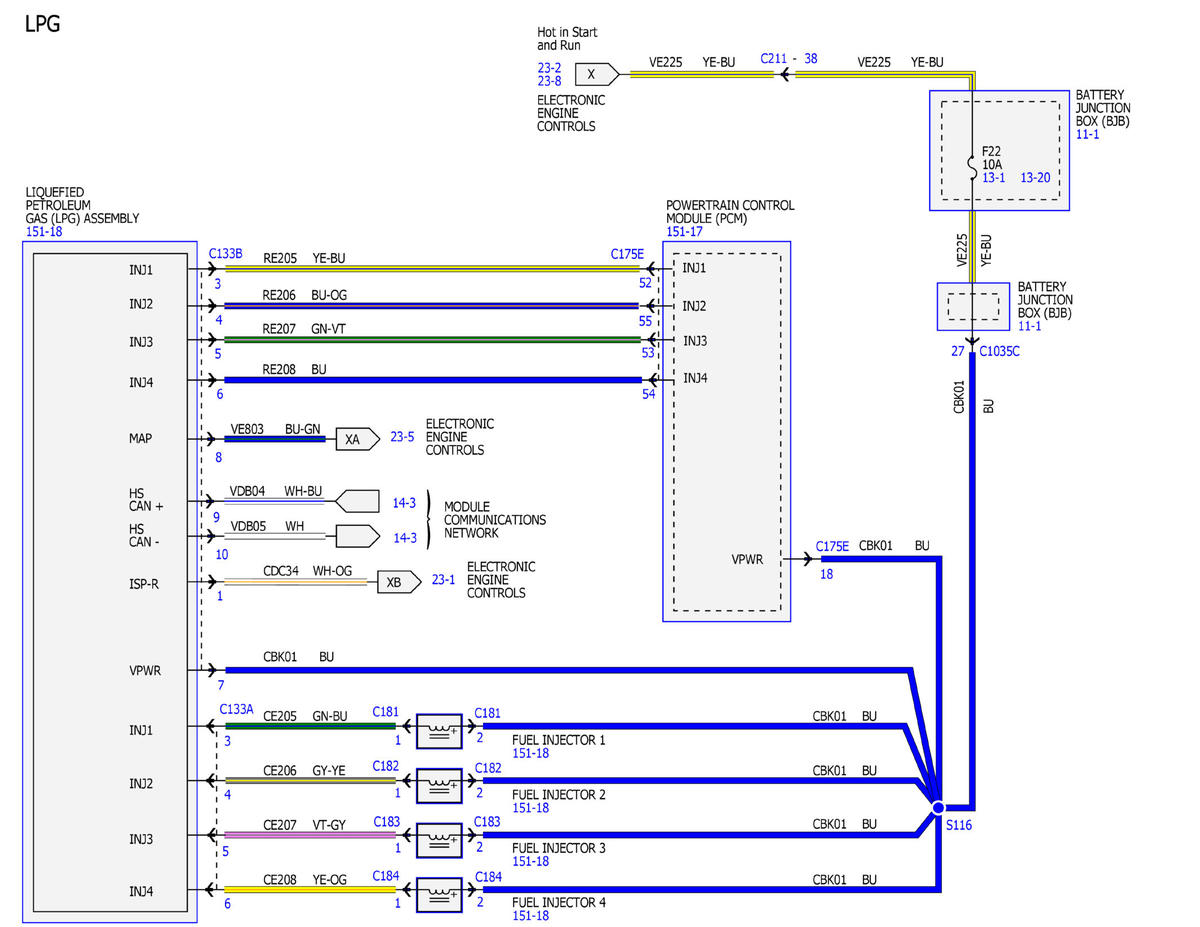This screenshot has width=1200, height=927.
Task: Open page reference 23-2
Action: click(x=549, y=68)
